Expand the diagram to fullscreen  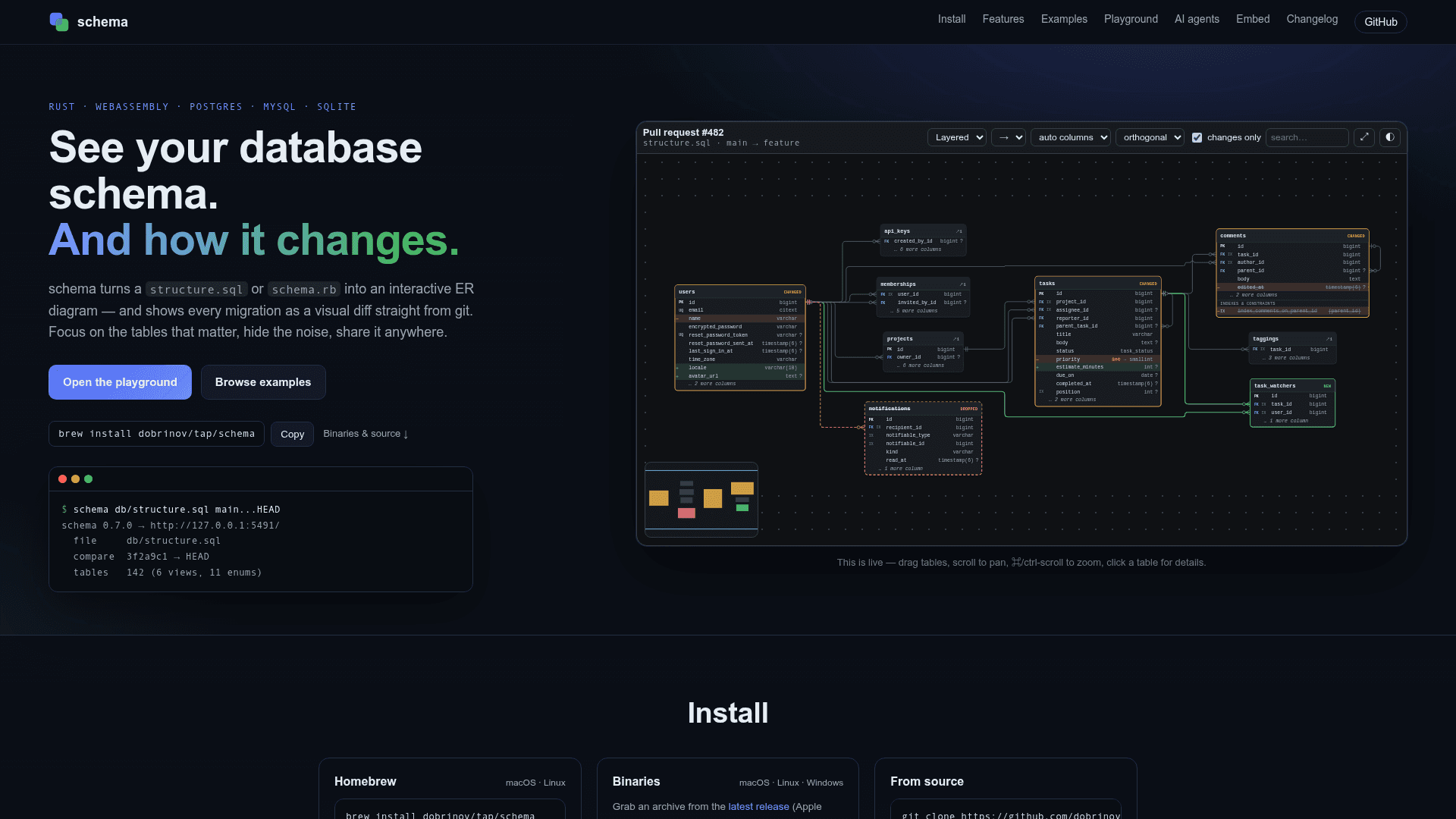pos(1364,137)
